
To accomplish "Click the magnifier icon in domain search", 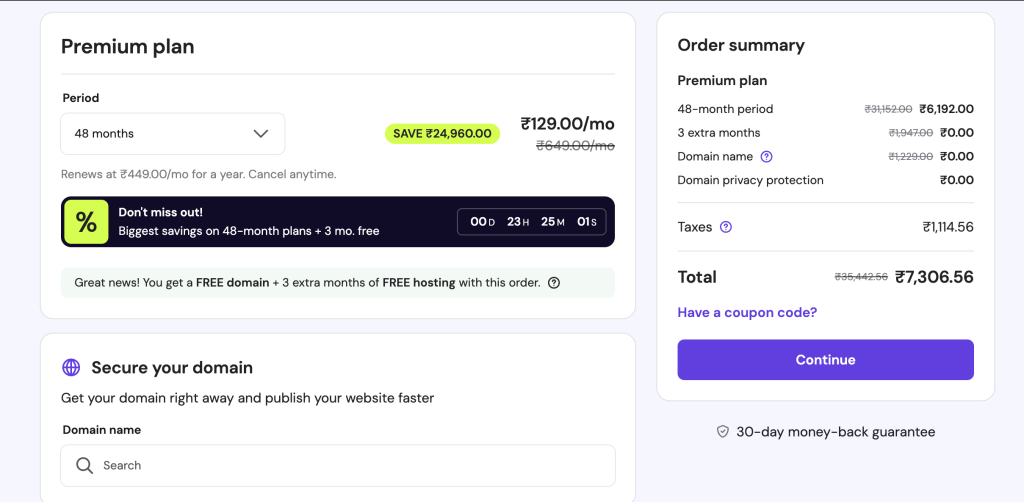I will (x=85, y=465).
